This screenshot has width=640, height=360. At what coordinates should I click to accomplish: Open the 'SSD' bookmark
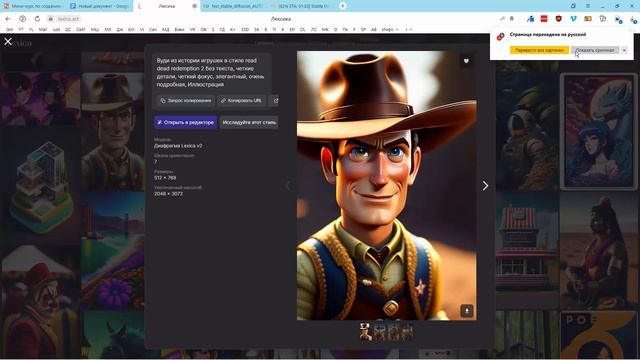tap(245, 29)
